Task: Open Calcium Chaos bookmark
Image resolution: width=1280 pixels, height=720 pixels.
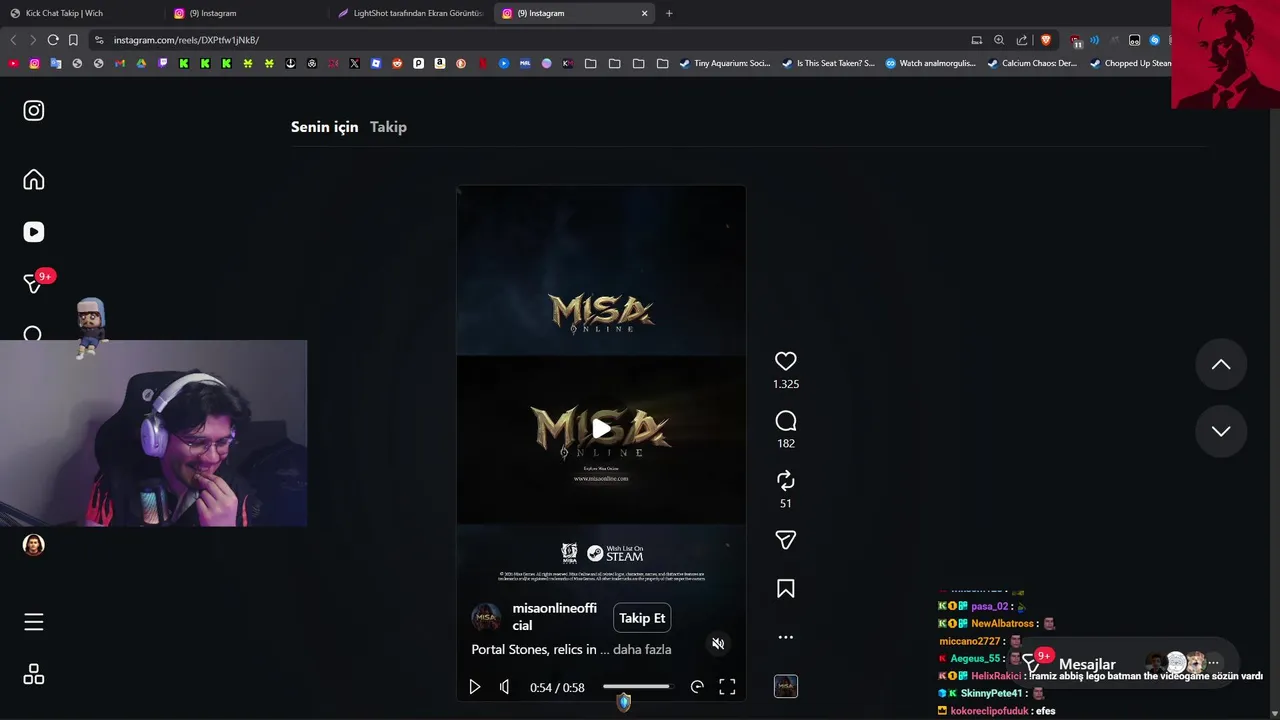Action: tap(1032, 63)
